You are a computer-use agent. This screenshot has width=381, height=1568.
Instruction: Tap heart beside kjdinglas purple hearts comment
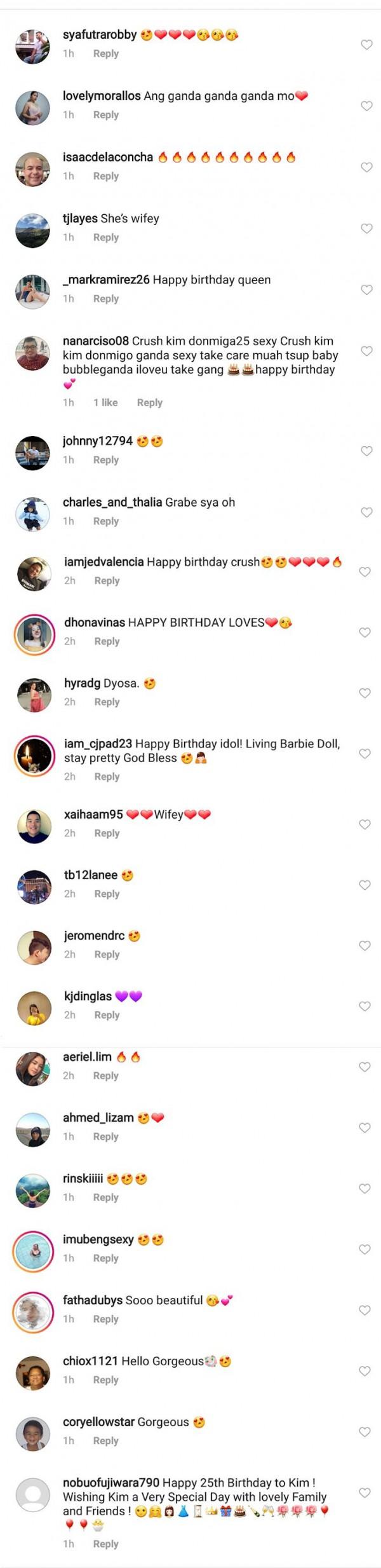tap(365, 1006)
